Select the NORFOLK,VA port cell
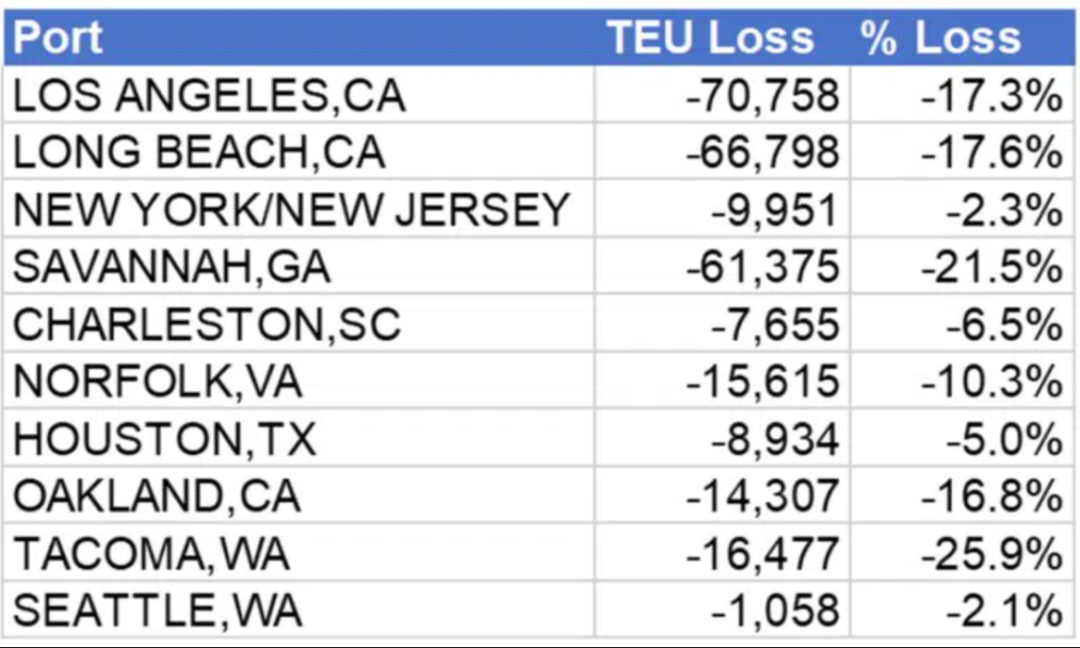This screenshot has height=648, width=1080. coord(158,381)
